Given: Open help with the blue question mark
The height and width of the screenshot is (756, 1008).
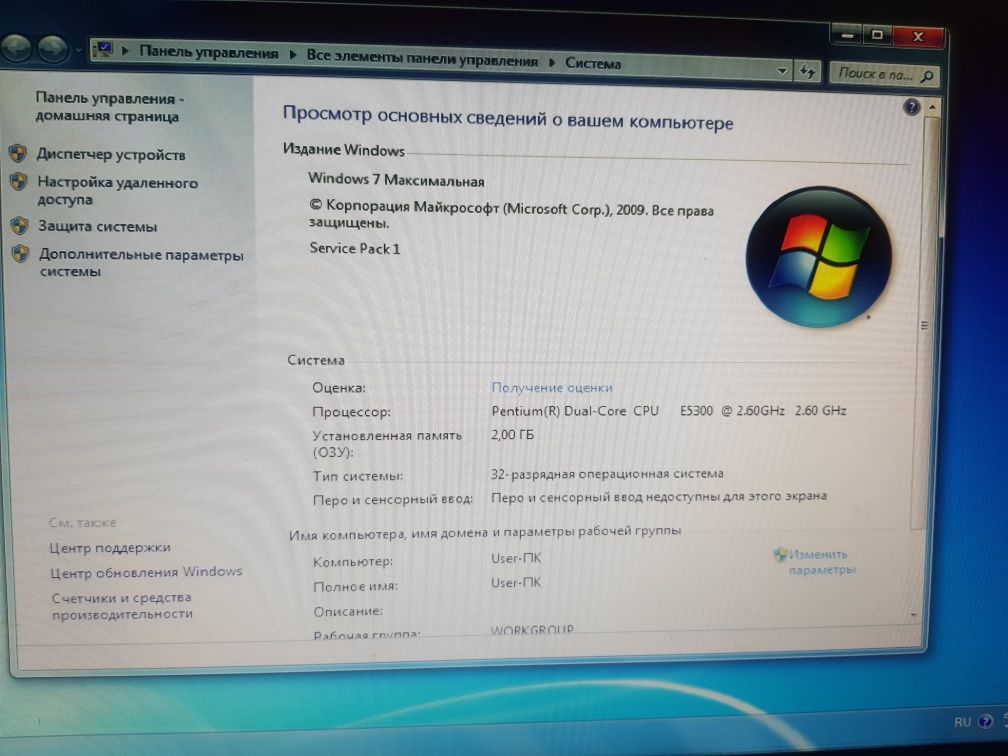Looking at the screenshot, I should point(911,107).
